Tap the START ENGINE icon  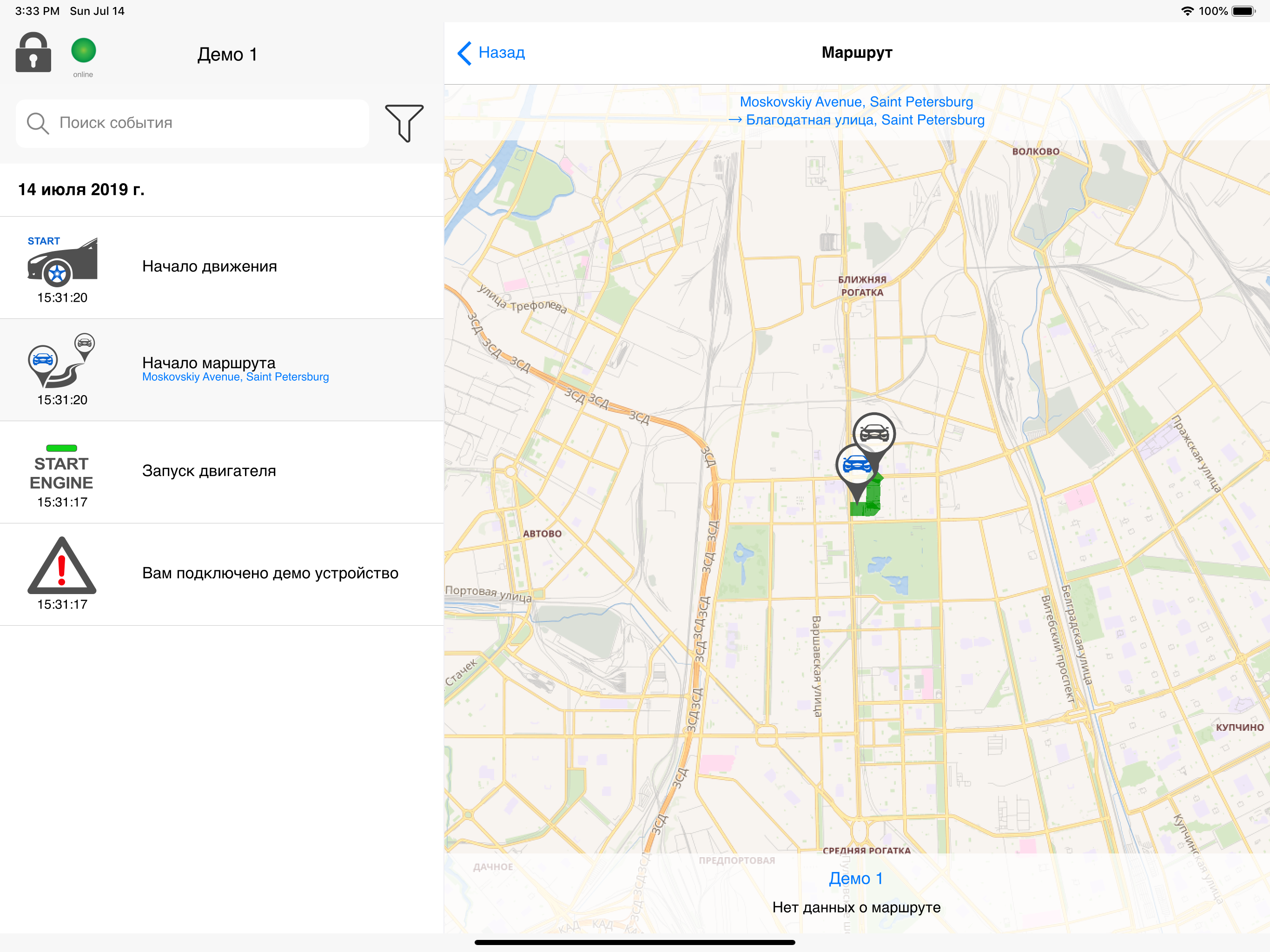coord(61,467)
